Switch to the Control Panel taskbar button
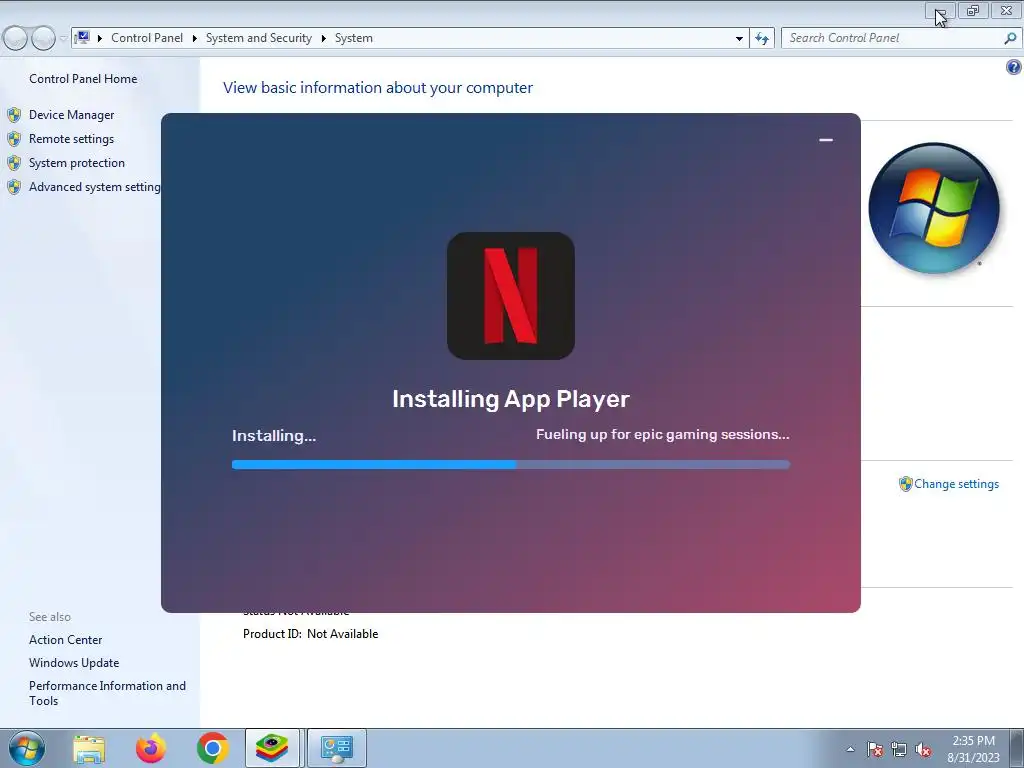This screenshot has width=1024, height=768. 337,748
